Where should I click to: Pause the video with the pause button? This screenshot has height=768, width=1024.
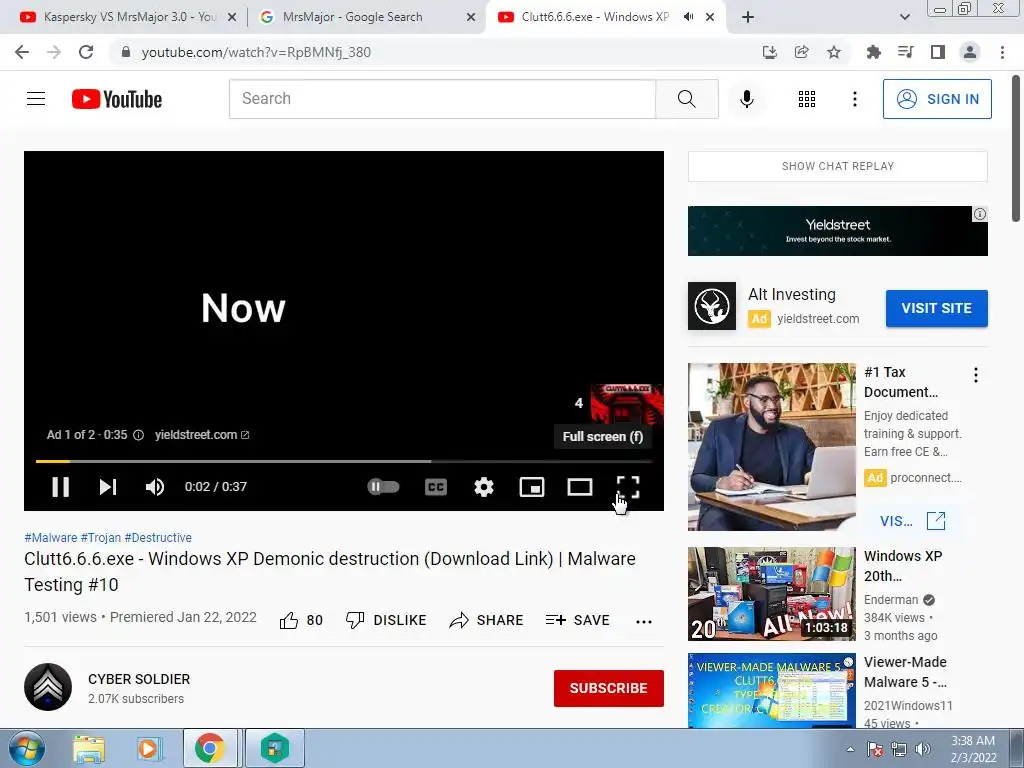pos(60,487)
